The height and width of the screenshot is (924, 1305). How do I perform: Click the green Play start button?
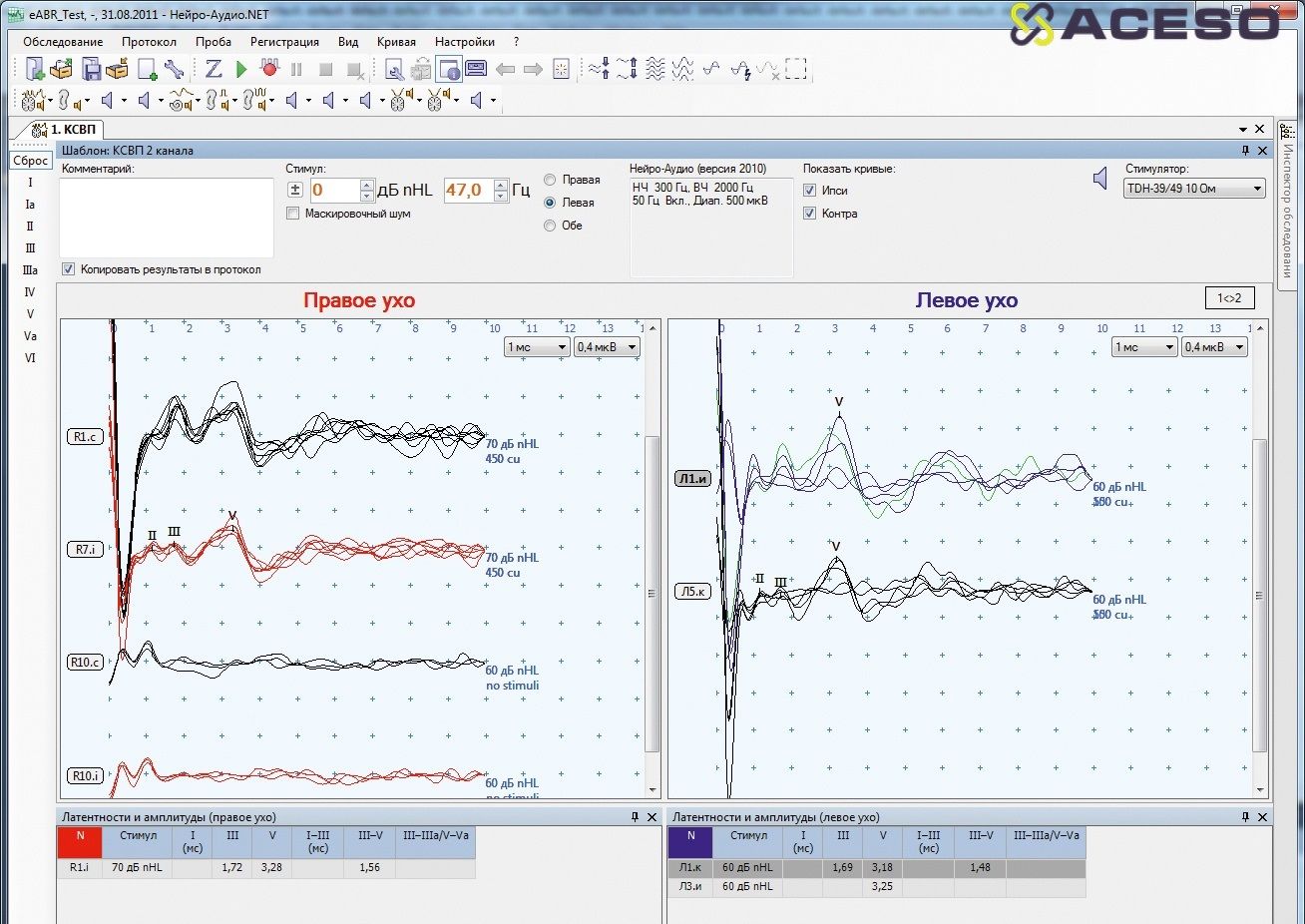(x=241, y=70)
